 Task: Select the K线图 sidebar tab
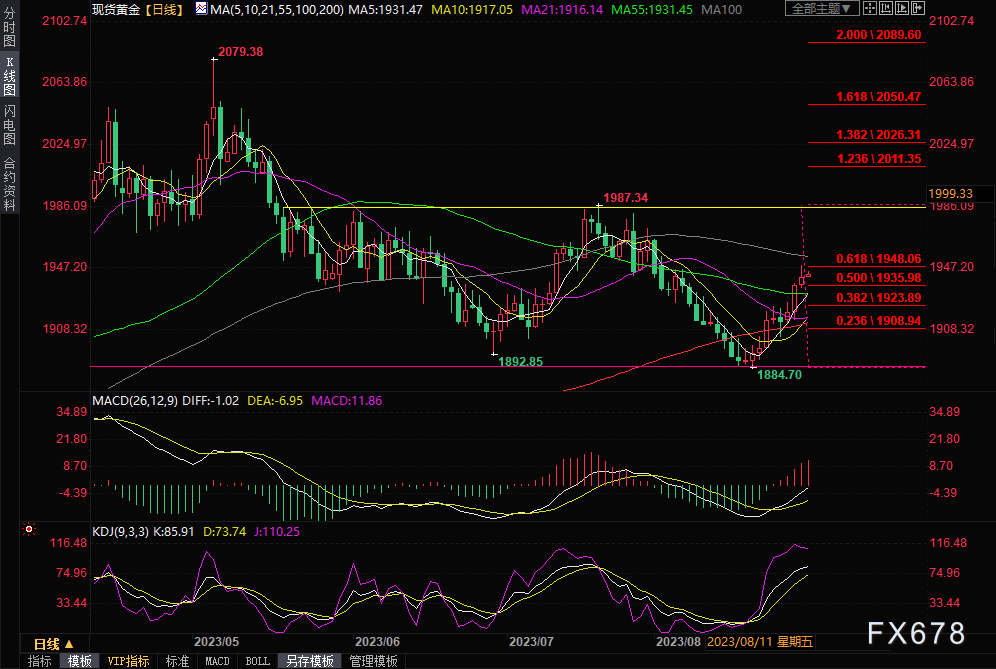tap(9, 76)
